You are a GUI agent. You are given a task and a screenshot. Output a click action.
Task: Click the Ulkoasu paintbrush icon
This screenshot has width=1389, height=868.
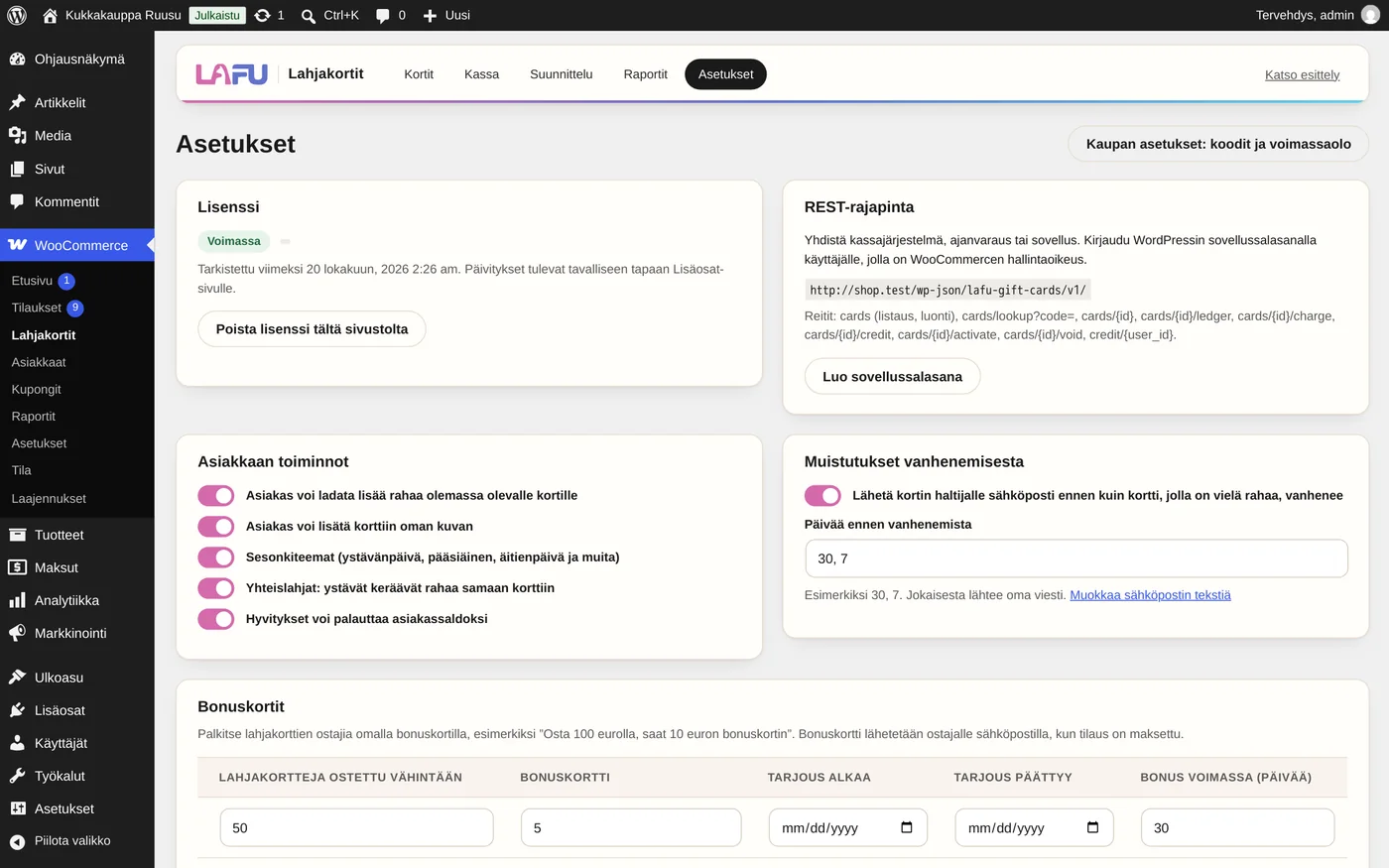click(17, 678)
